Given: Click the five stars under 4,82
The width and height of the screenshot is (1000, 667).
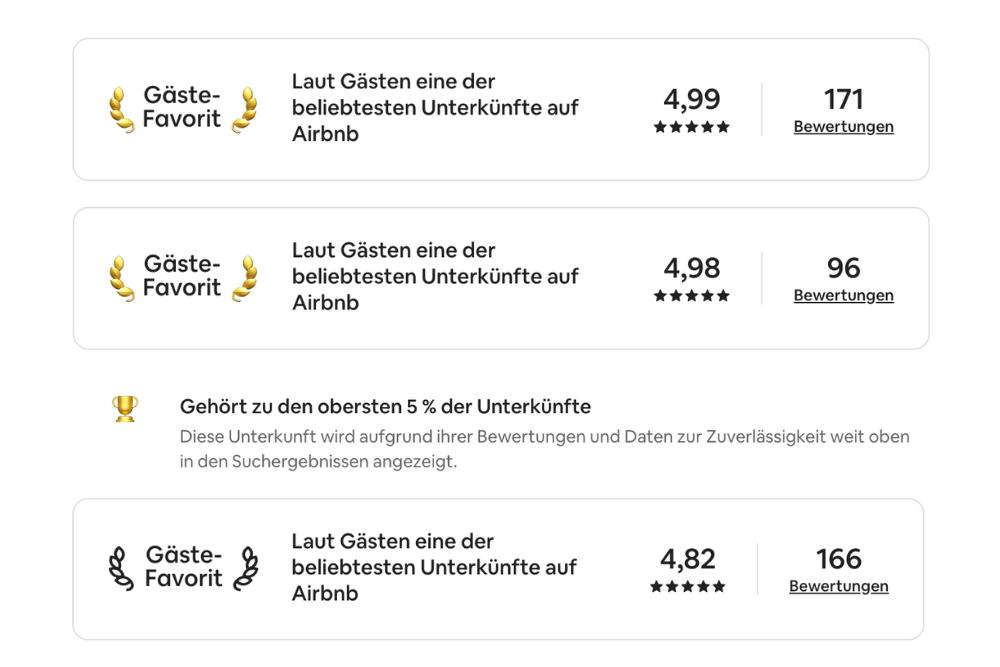Looking at the screenshot, I should coord(688,586).
